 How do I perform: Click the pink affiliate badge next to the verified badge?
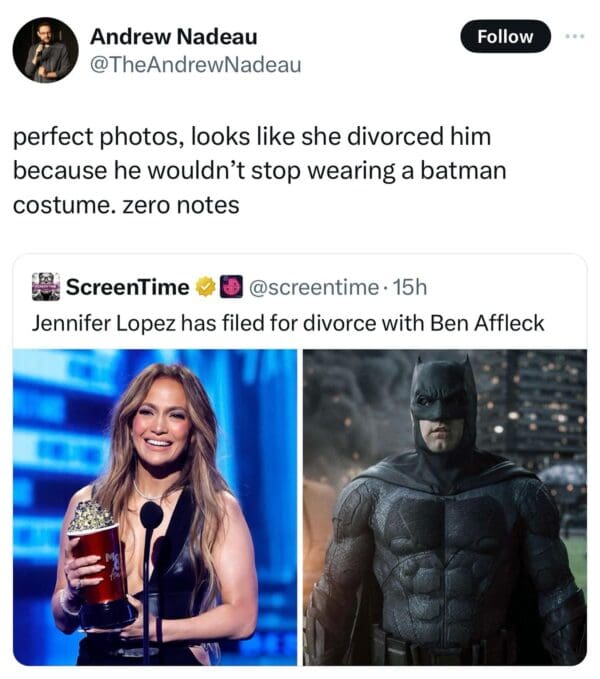click(227, 288)
